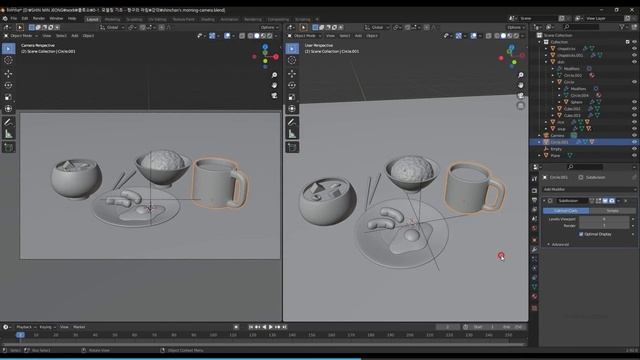Remove the Subdivision modifier with X button
Viewport: 640px width, 360px height.
pyautogui.click(x=626, y=201)
